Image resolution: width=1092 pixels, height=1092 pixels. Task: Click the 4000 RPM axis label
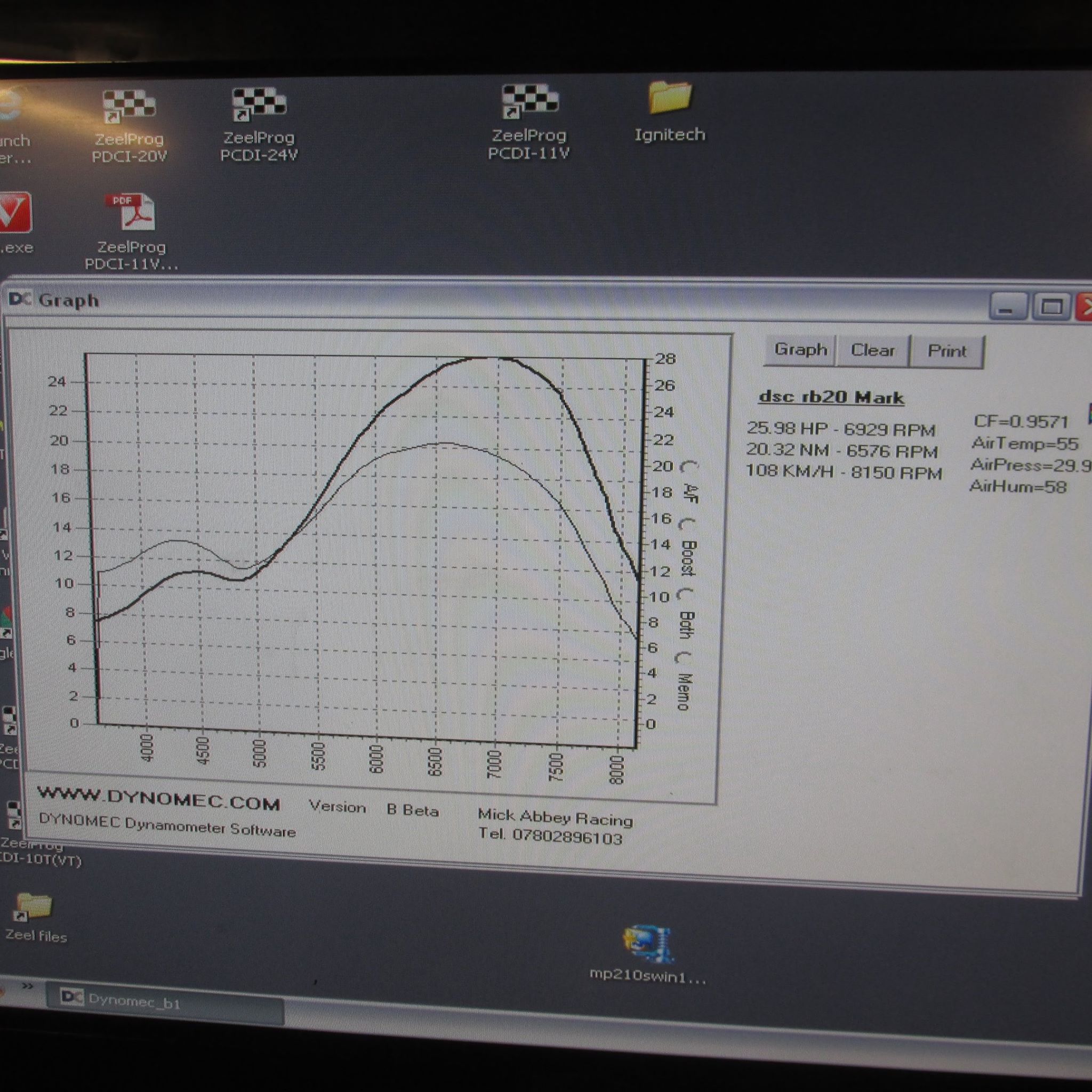pos(147,748)
